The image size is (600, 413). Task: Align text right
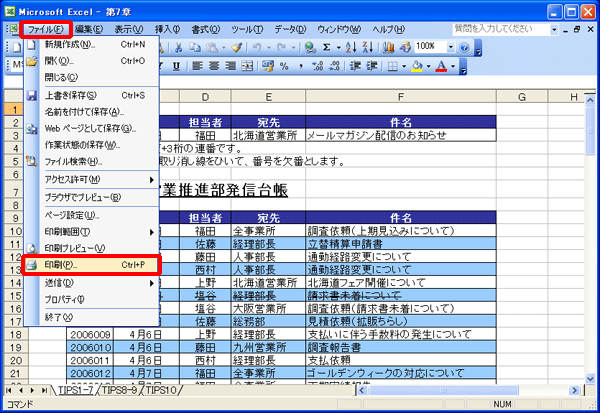pyautogui.click(x=231, y=66)
